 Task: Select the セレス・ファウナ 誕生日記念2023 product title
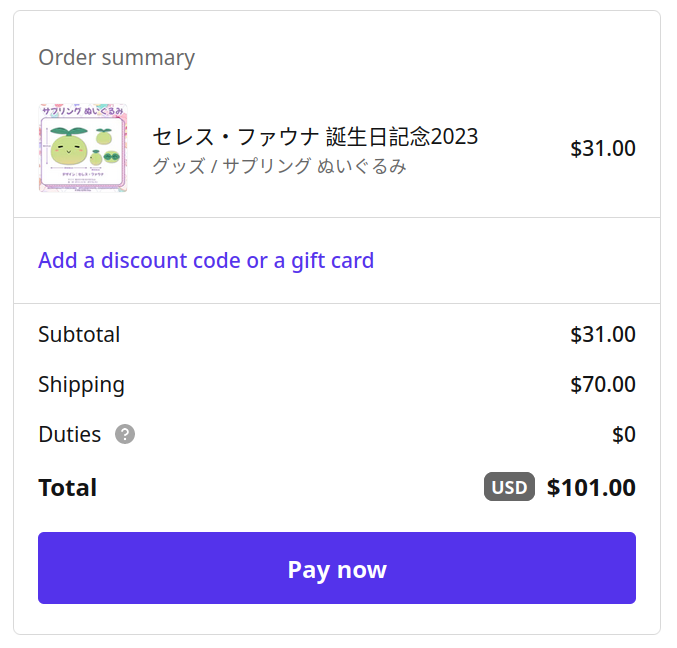315,136
